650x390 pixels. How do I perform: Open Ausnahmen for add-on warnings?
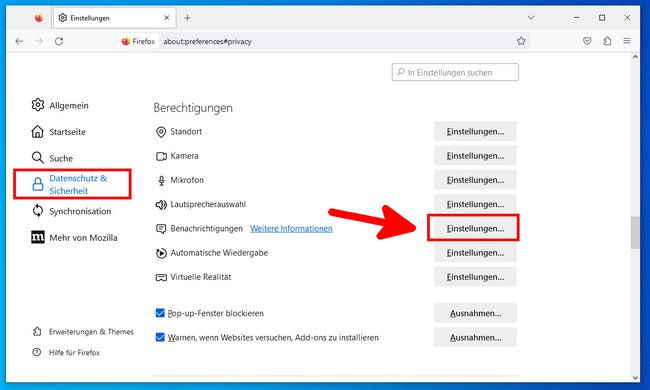tap(475, 337)
